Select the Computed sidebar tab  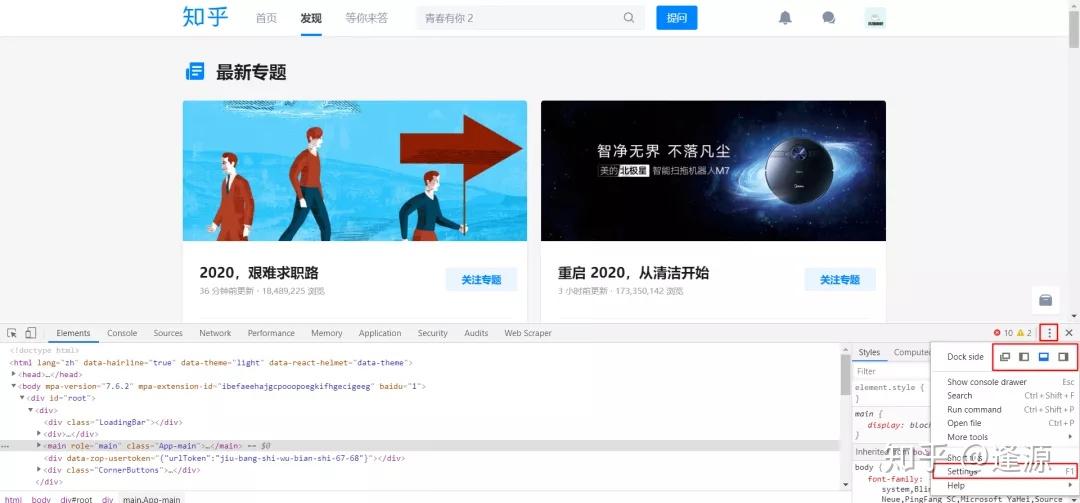click(x=911, y=352)
